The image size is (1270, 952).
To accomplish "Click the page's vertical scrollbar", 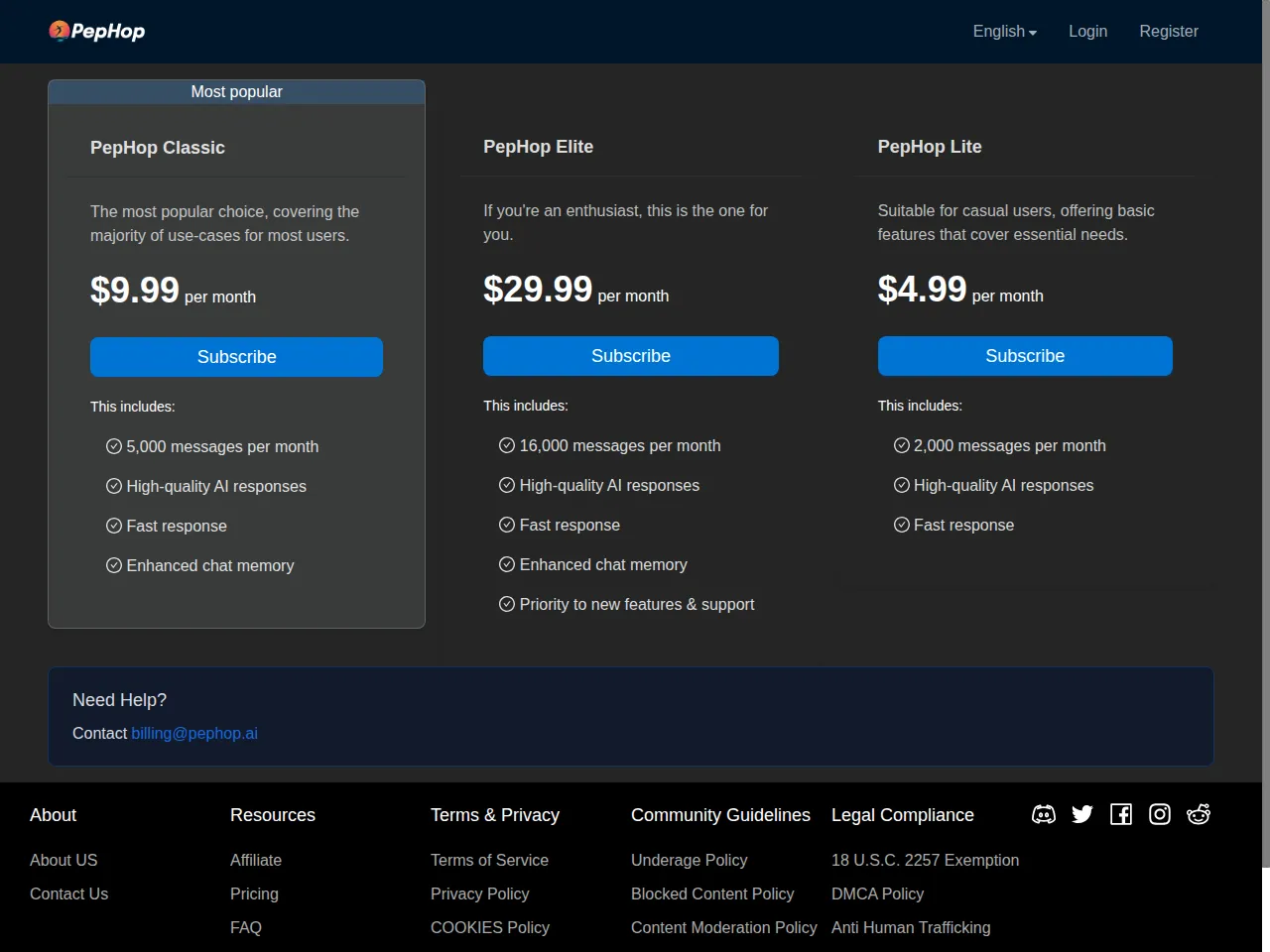I will (1266, 433).
